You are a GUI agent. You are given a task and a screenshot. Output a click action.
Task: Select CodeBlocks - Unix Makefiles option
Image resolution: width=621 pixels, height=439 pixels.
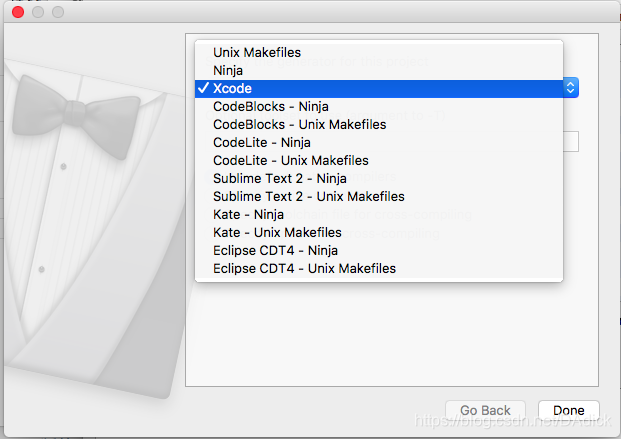coord(379,124)
